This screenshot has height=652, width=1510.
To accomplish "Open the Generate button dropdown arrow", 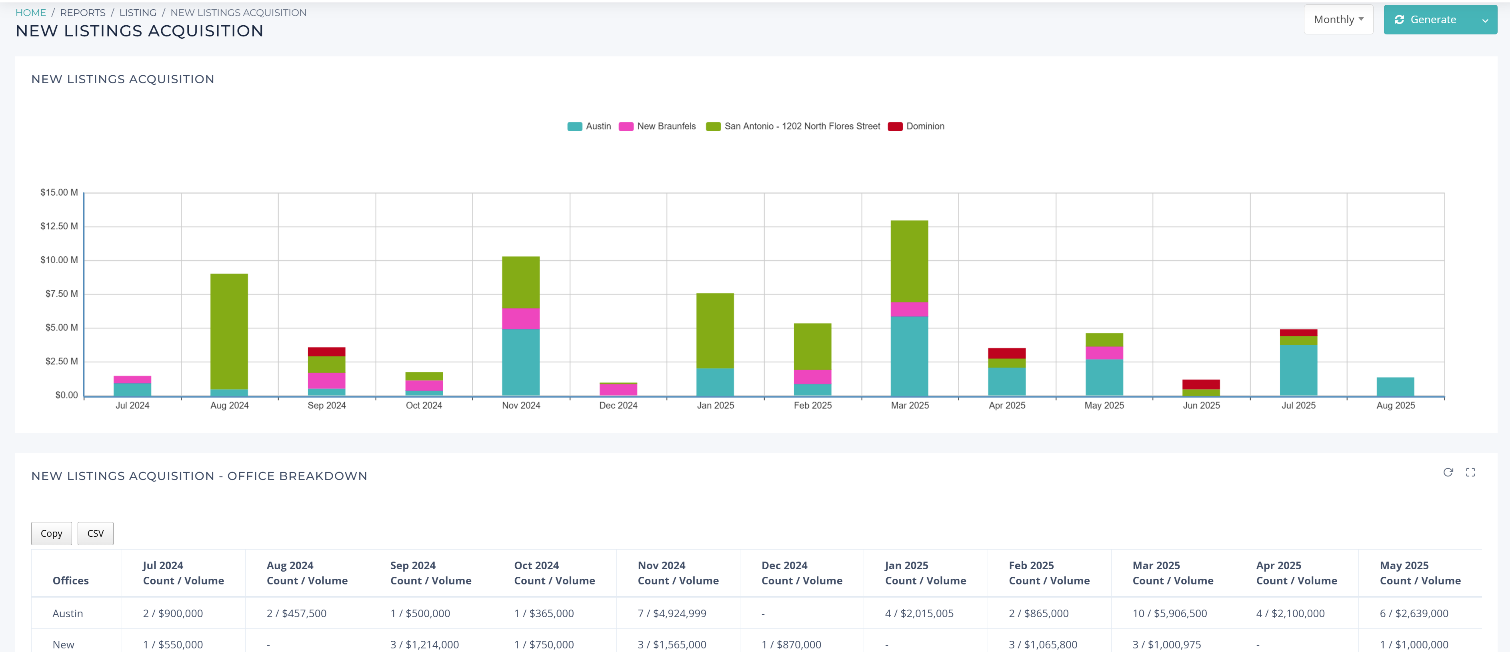I will [1484, 20].
